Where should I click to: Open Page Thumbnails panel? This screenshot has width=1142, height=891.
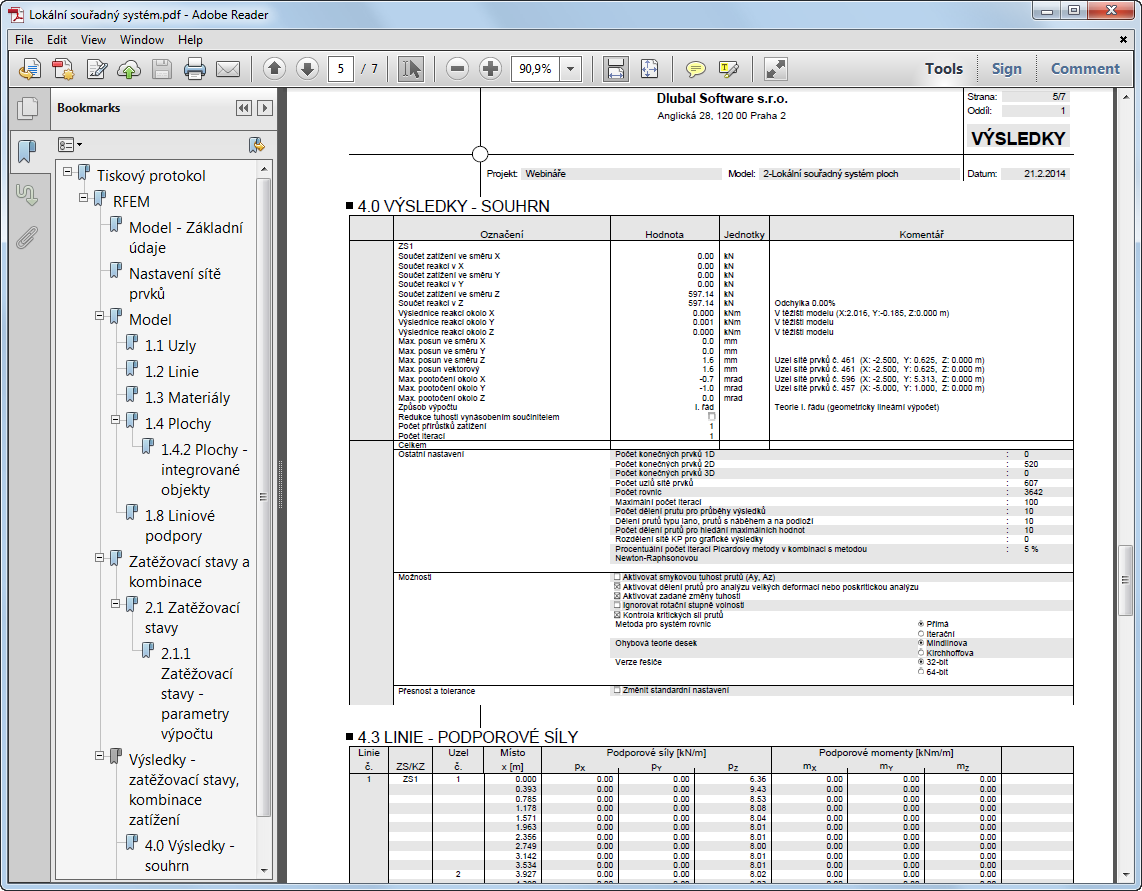tap(28, 108)
